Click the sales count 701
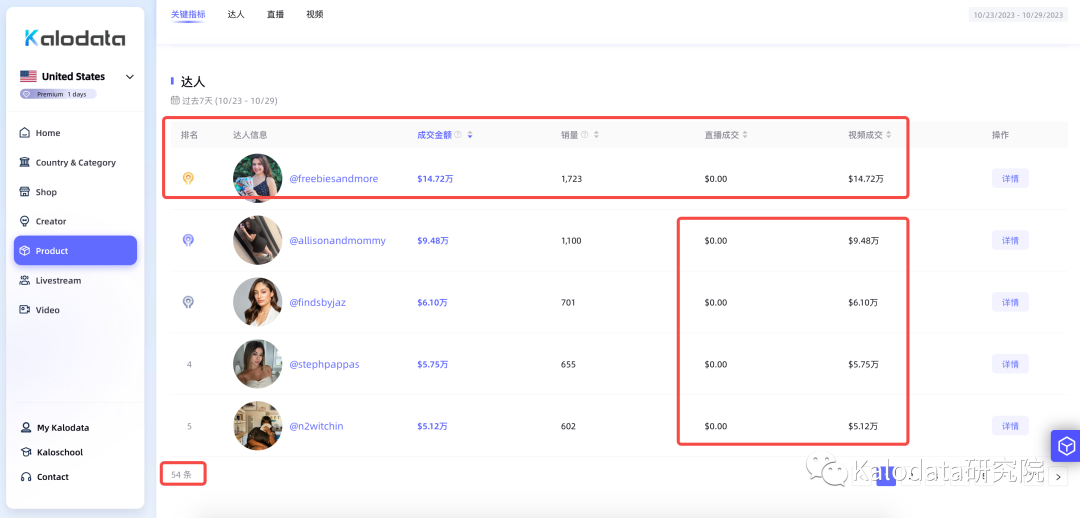 coord(568,302)
